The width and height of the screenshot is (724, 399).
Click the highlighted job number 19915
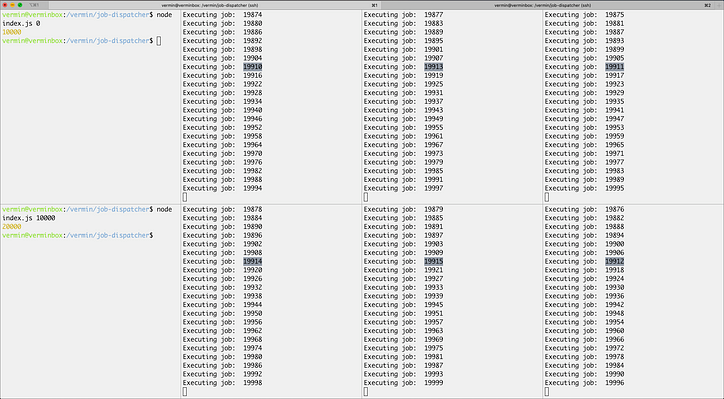[x=434, y=261]
